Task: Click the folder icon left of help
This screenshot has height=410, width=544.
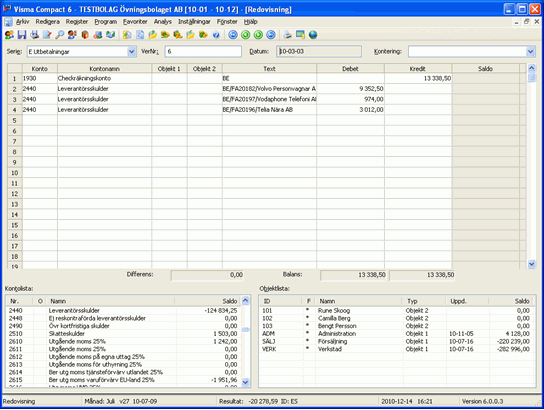Action: pos(203,35)
